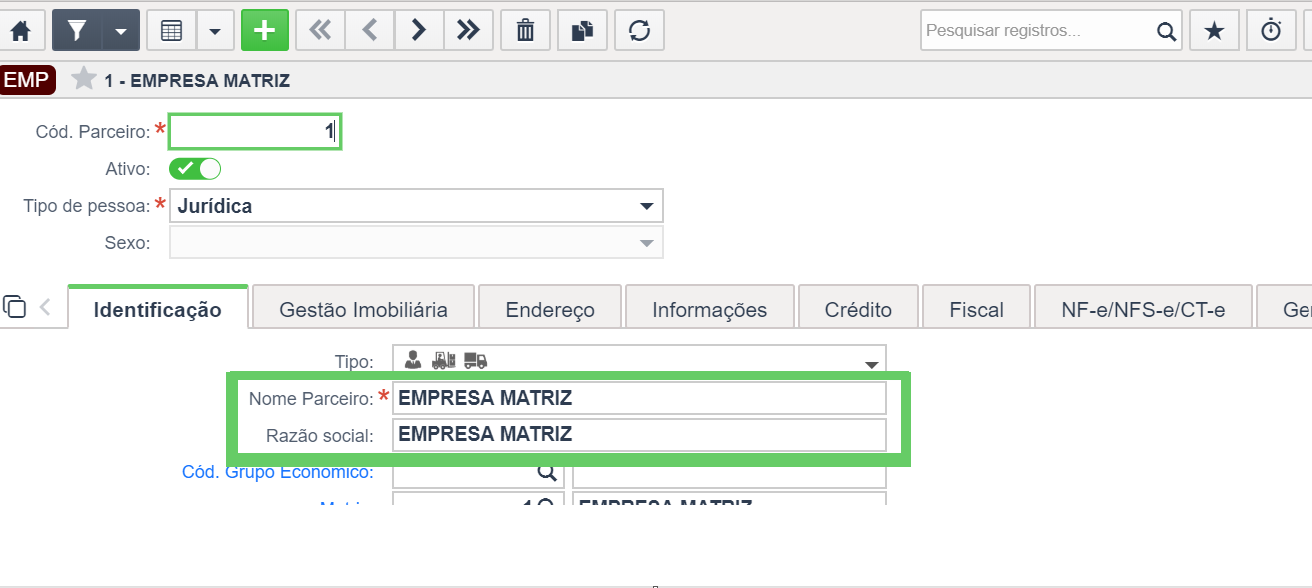Expand the Tipo de pessoa dropdown

645,207
